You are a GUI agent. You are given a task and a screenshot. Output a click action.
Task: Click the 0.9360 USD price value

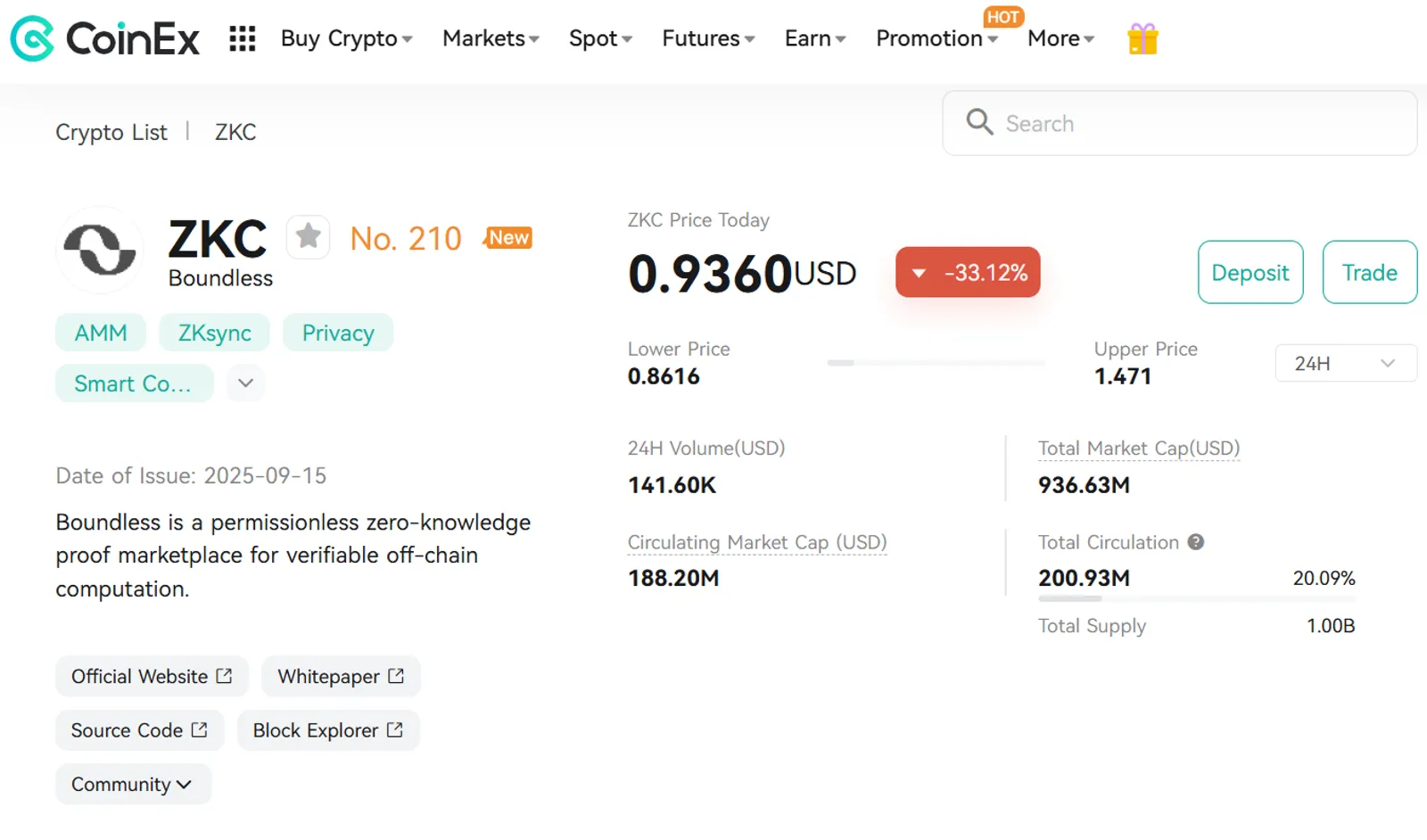(742, 273)
